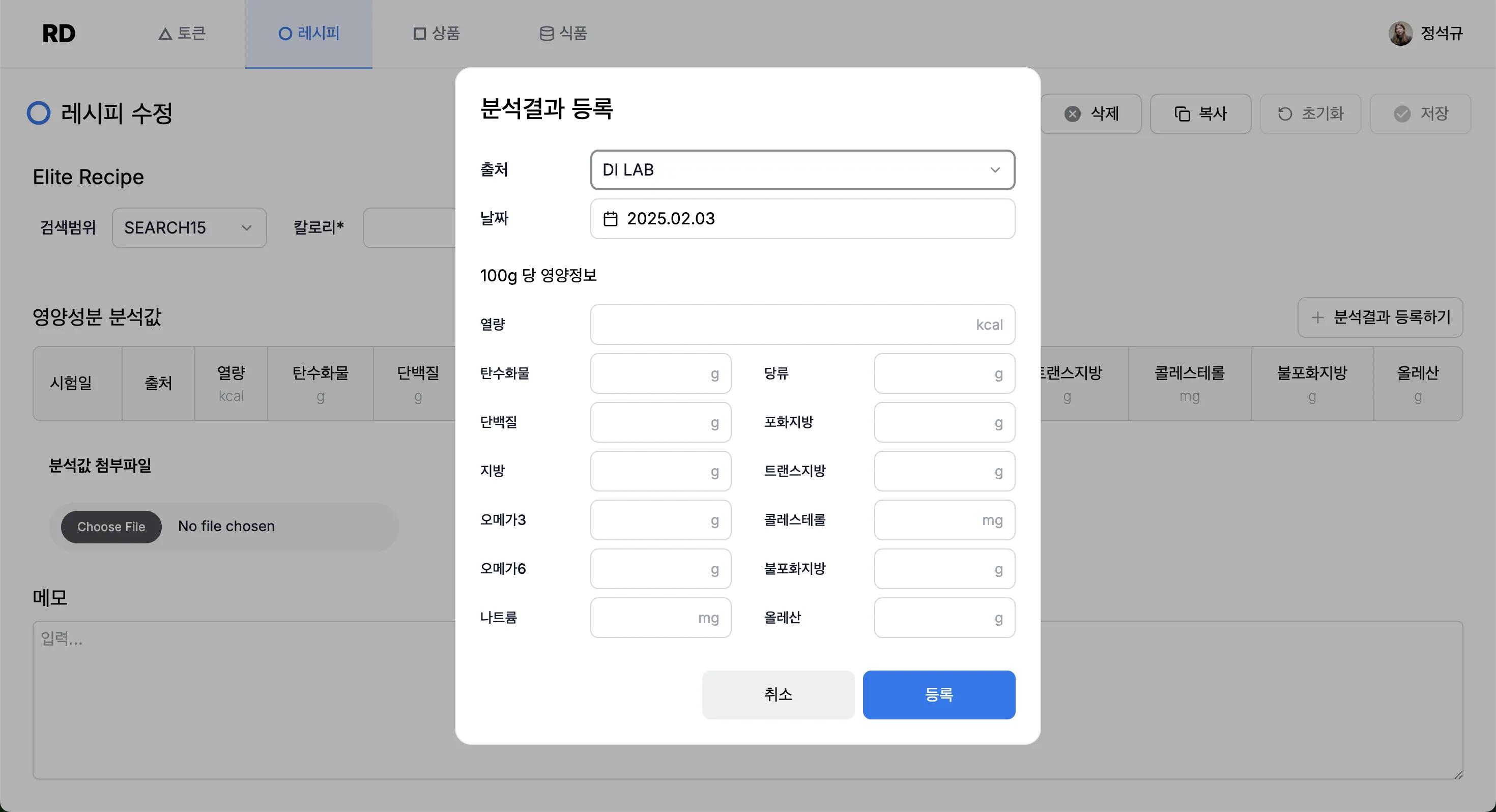Open the 상품 tab
Viewport: 1496px width, 812px height.
coord(436,34)
